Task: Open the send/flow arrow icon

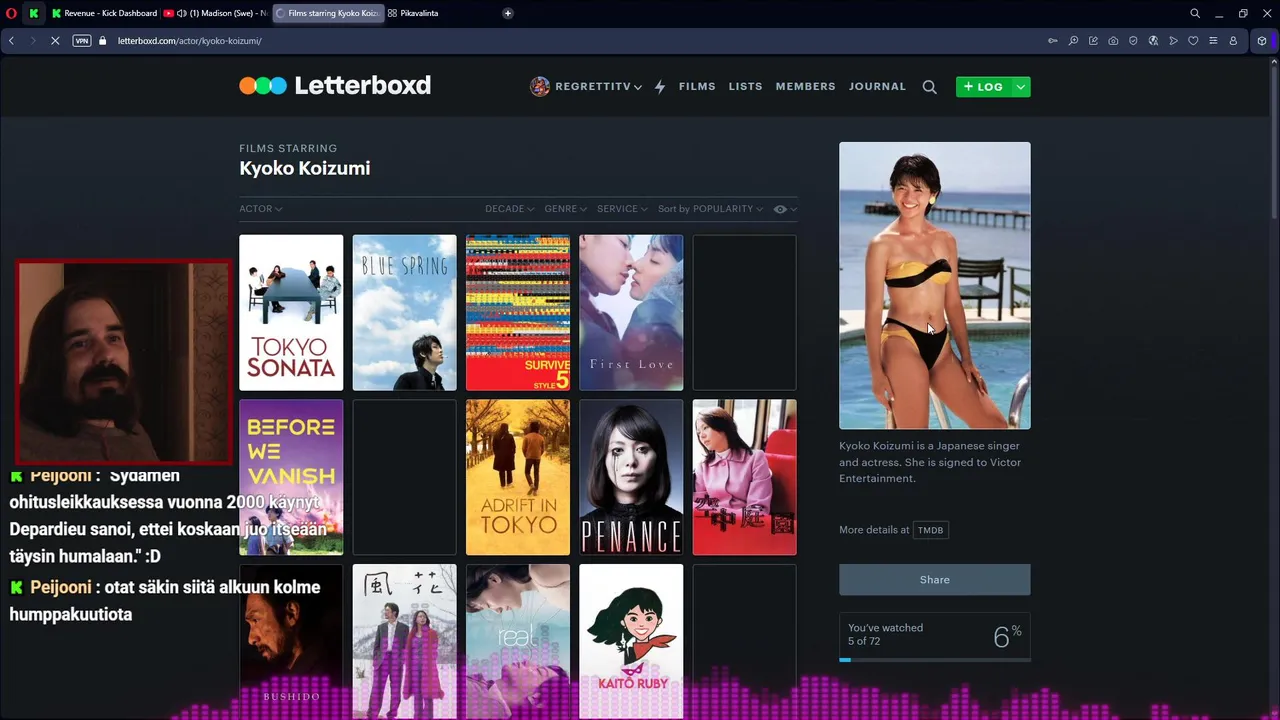Action: coord(1173,41)
